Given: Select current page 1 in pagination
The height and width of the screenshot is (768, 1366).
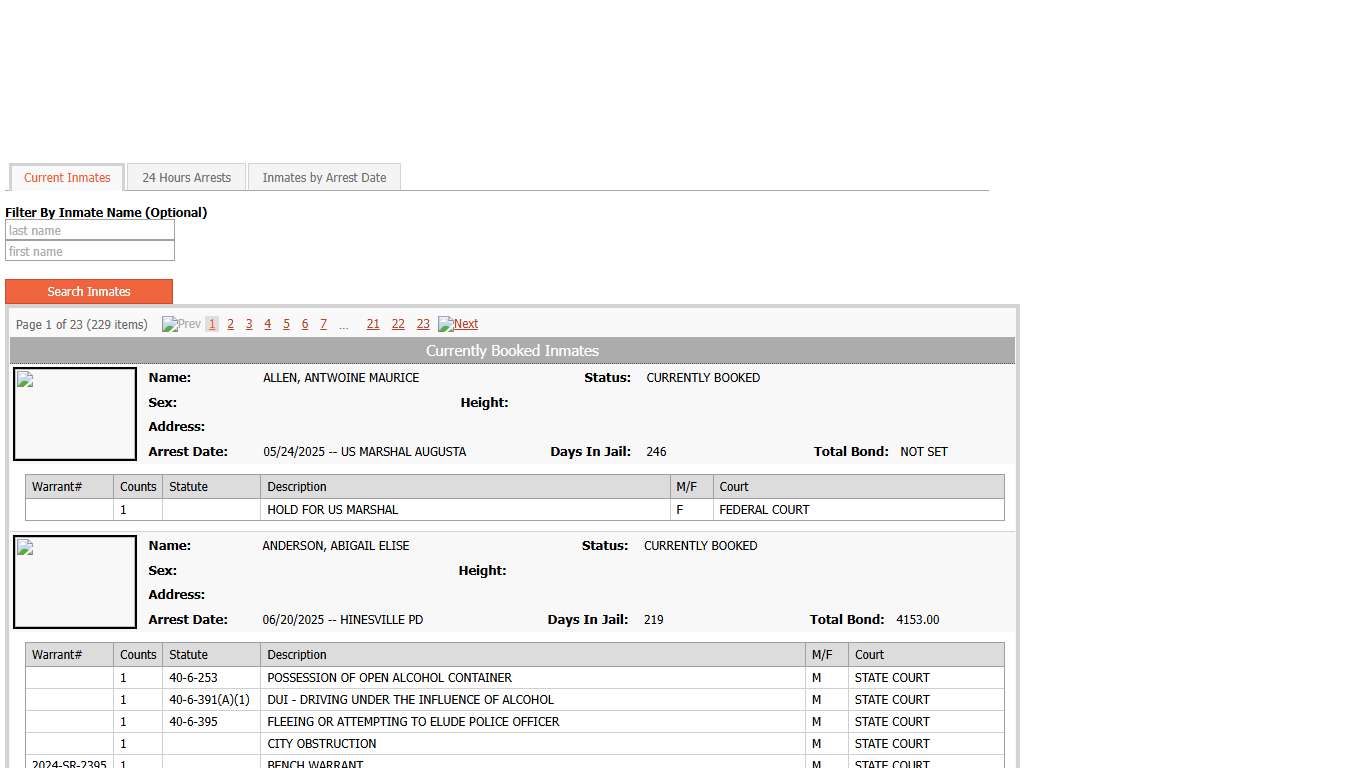Looking at the screenshot, I should (x=212, y=324).
